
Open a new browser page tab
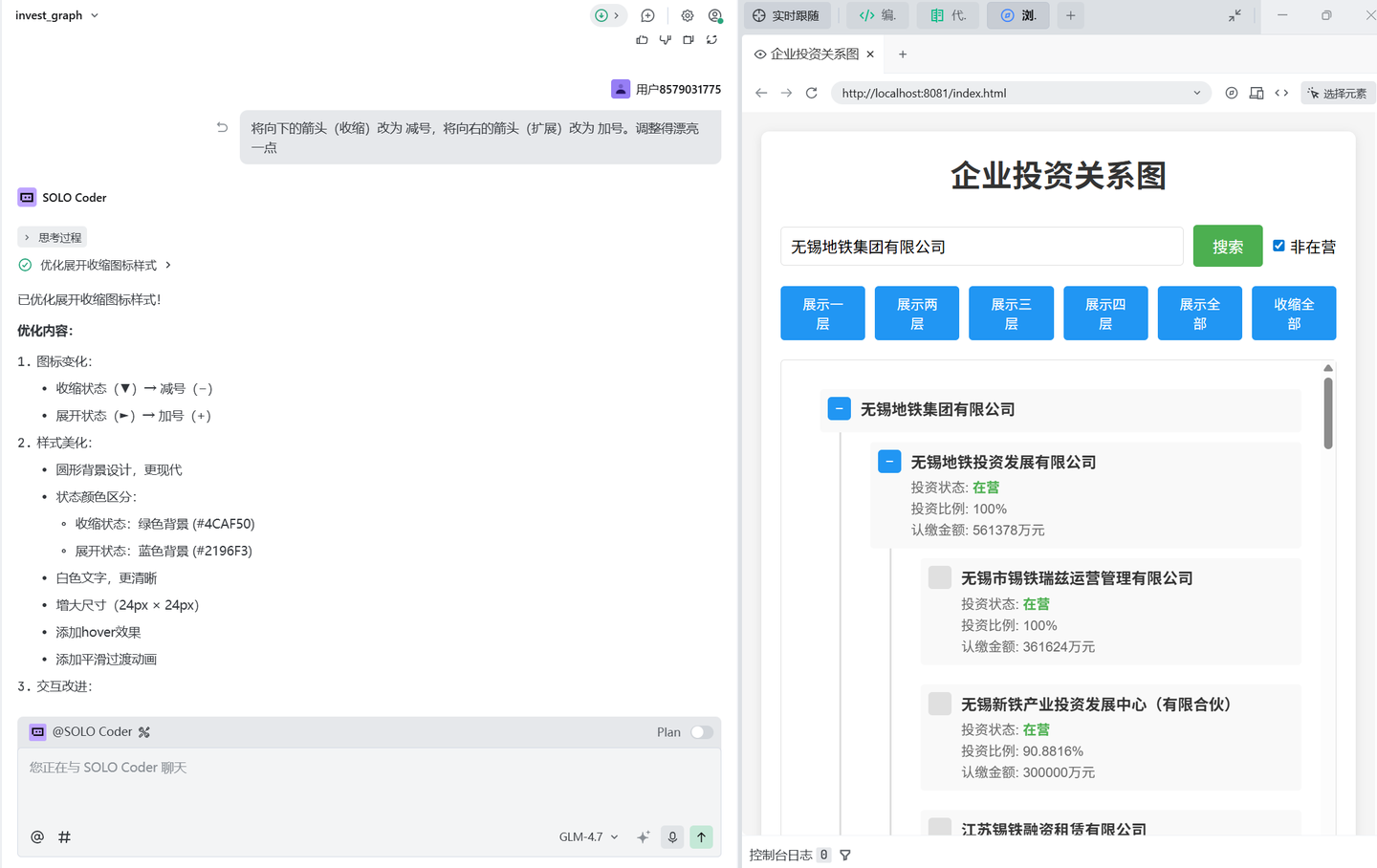tap(903, 54)
